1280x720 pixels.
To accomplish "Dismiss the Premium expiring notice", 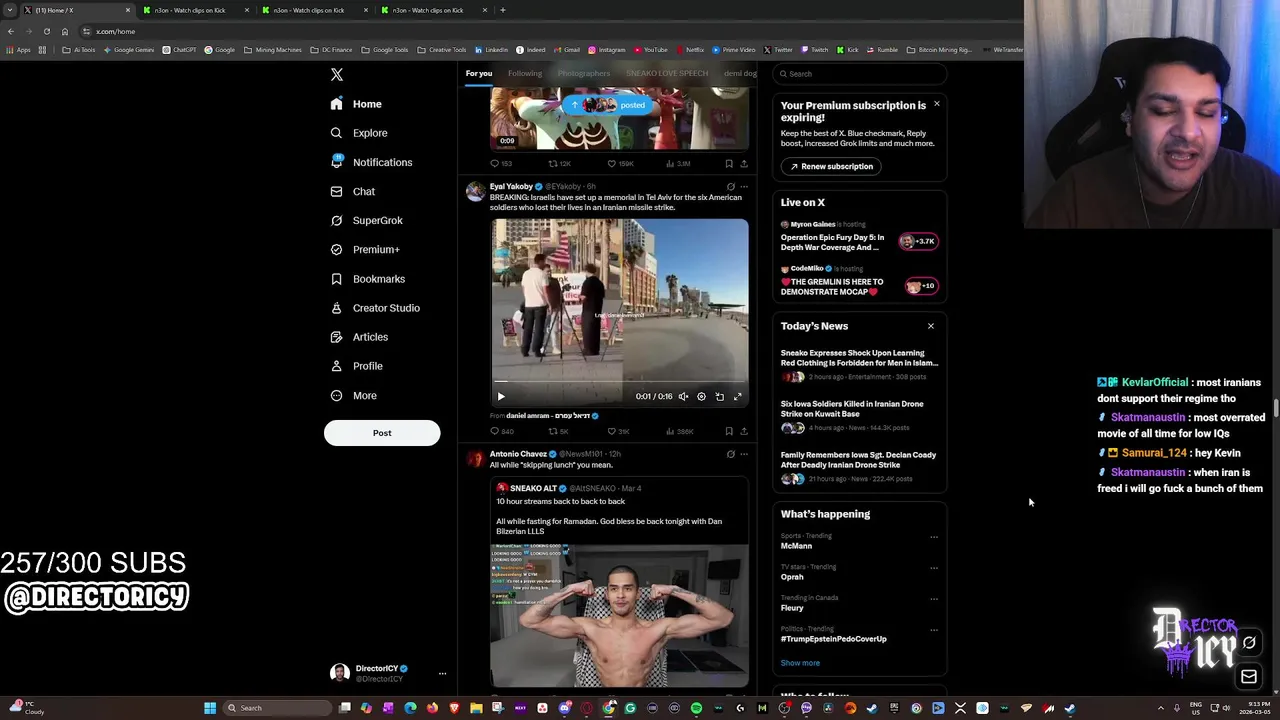I will 937,104.
